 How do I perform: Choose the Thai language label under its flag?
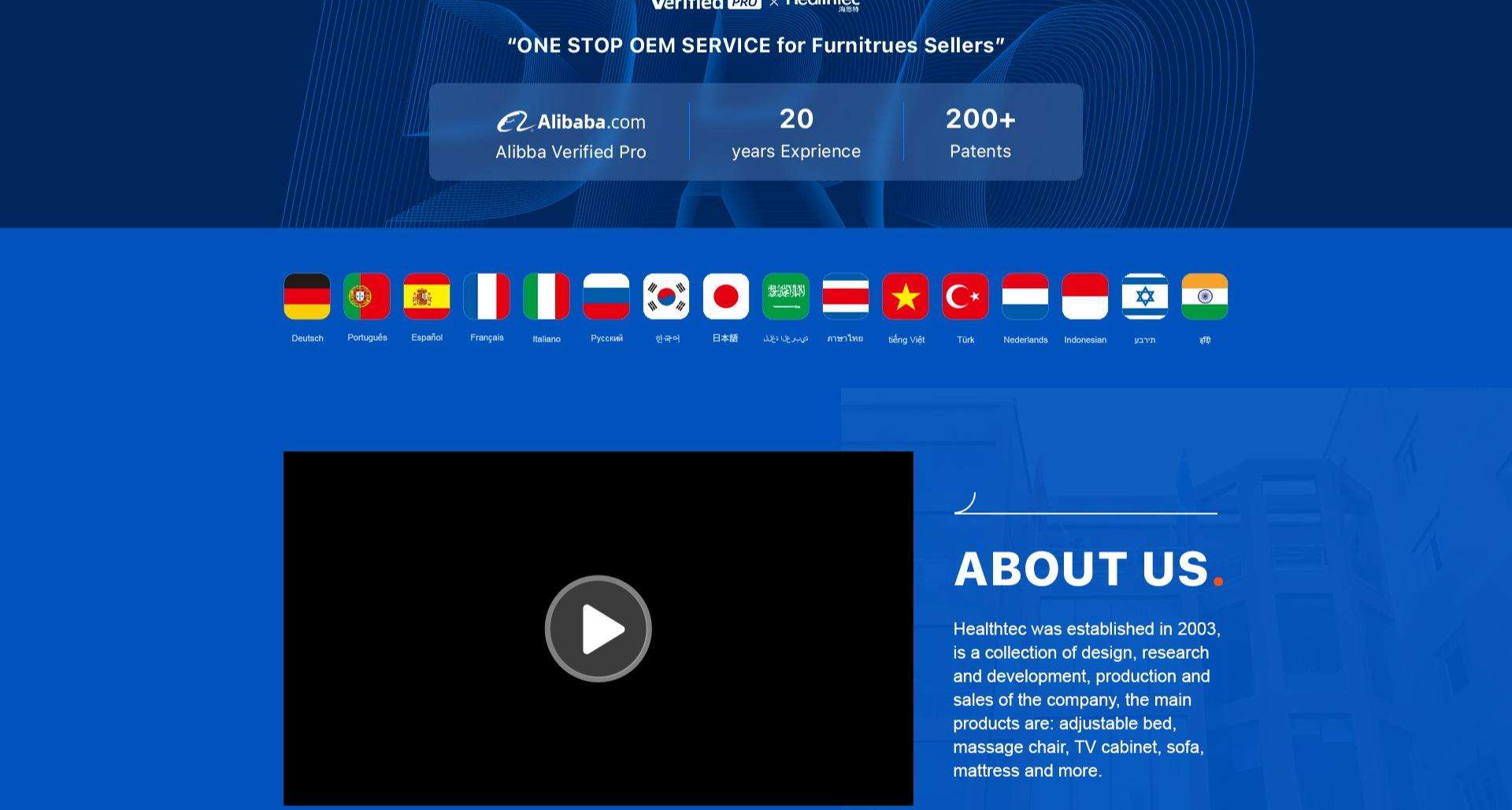(x=845, y=338)
